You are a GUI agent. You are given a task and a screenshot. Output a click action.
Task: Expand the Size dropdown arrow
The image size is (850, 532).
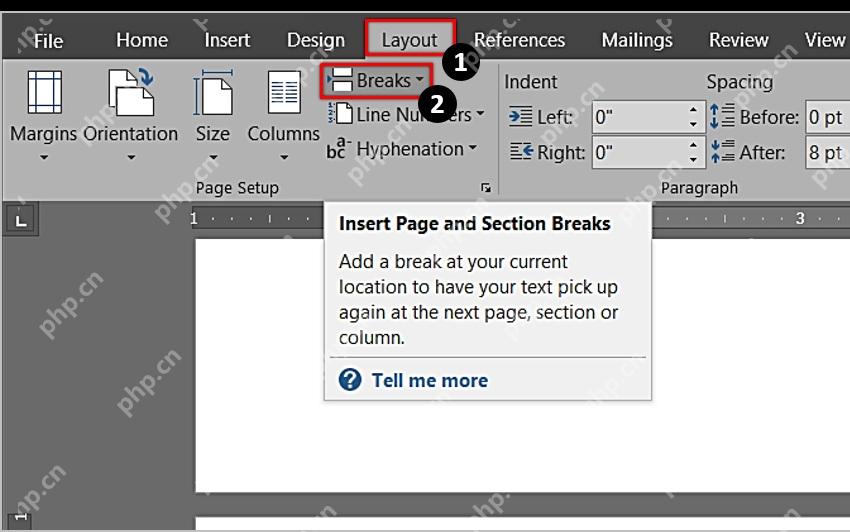pyautogui.click(x=213, y=158)
